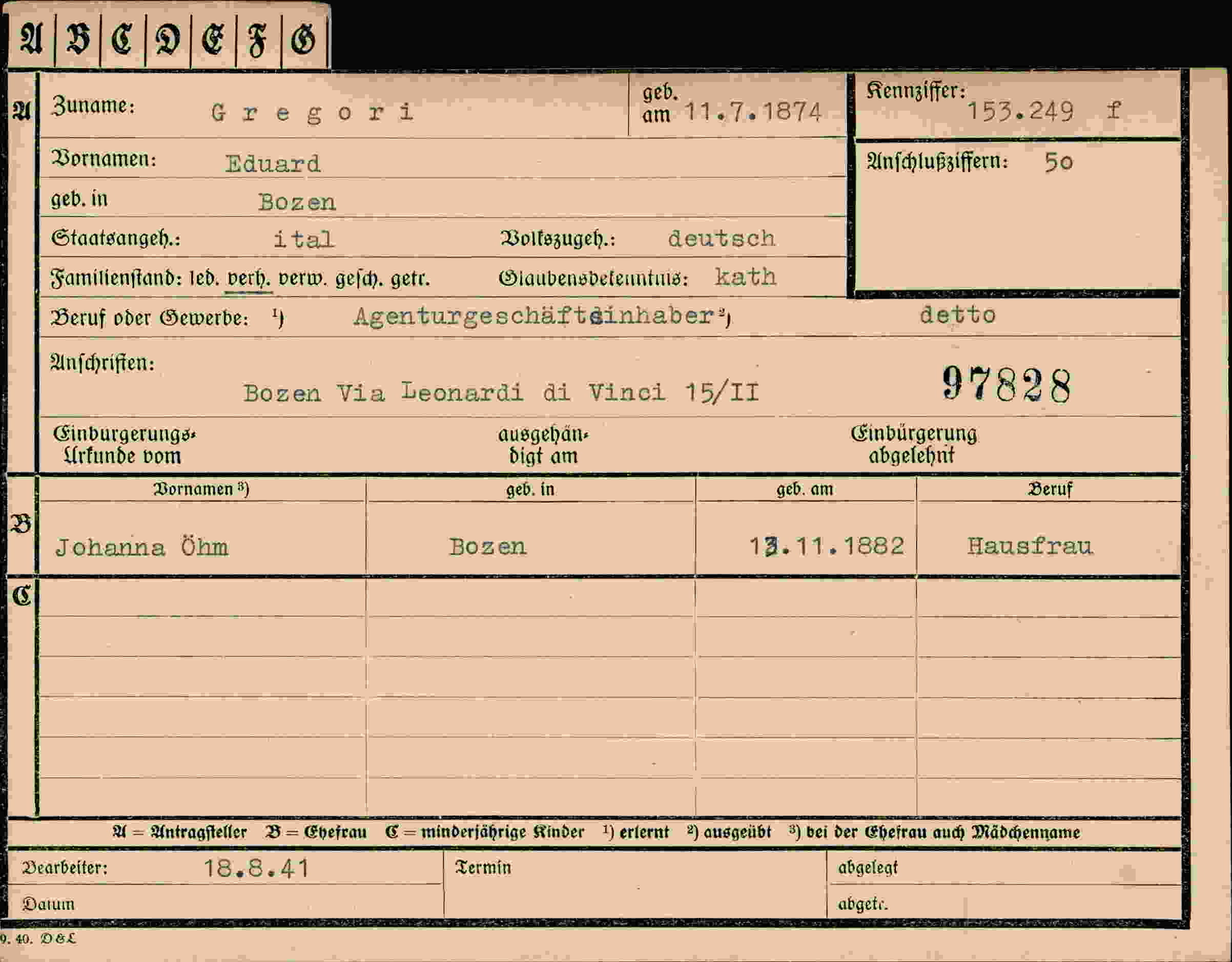Click the surname "G r e g o r i"
Image resolution: width=1232 pixels, height=962 pixels.
pos(313,113)
